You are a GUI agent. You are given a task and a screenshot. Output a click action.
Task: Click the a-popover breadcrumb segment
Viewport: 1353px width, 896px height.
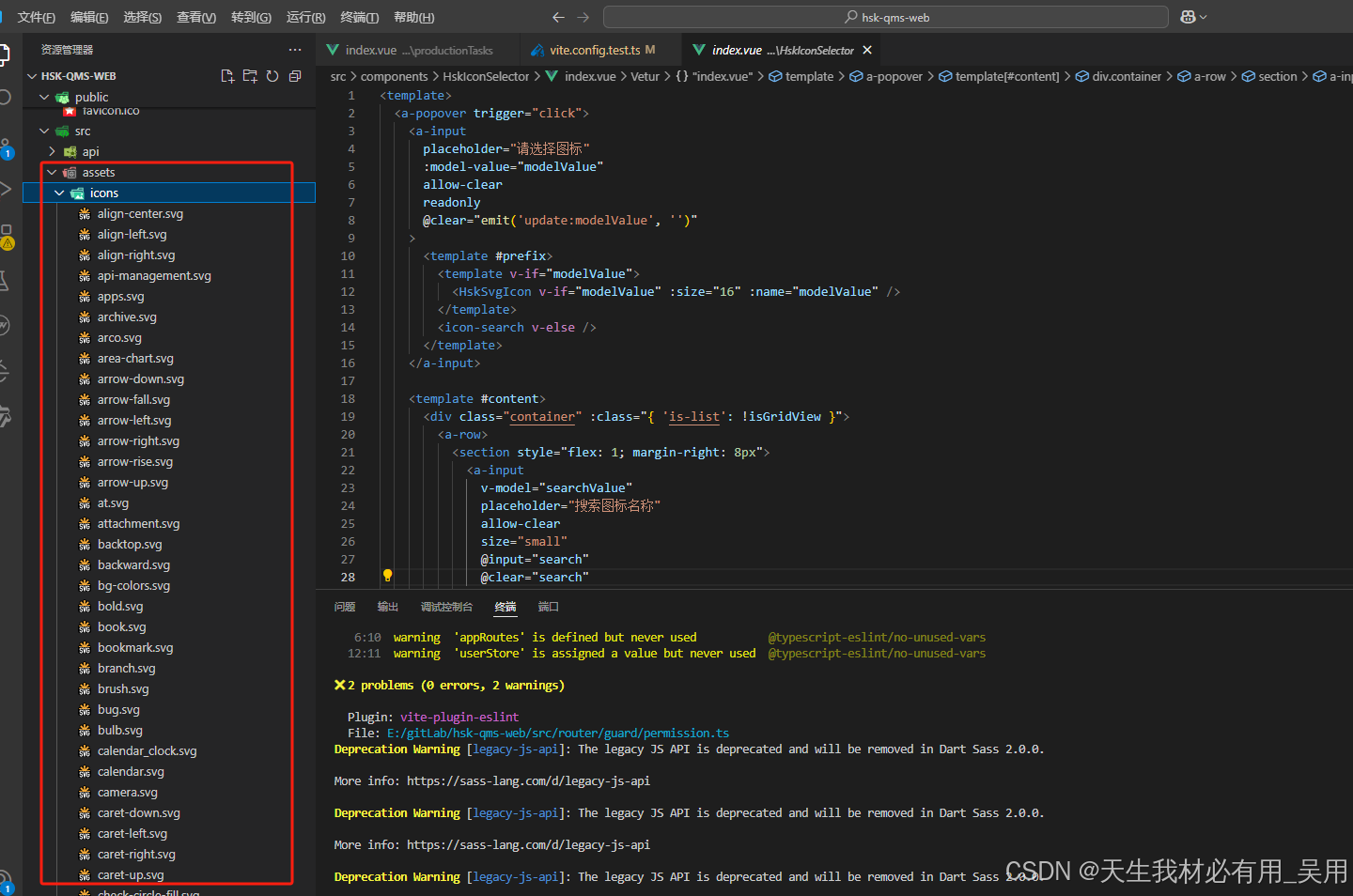(x=894, y=76)
